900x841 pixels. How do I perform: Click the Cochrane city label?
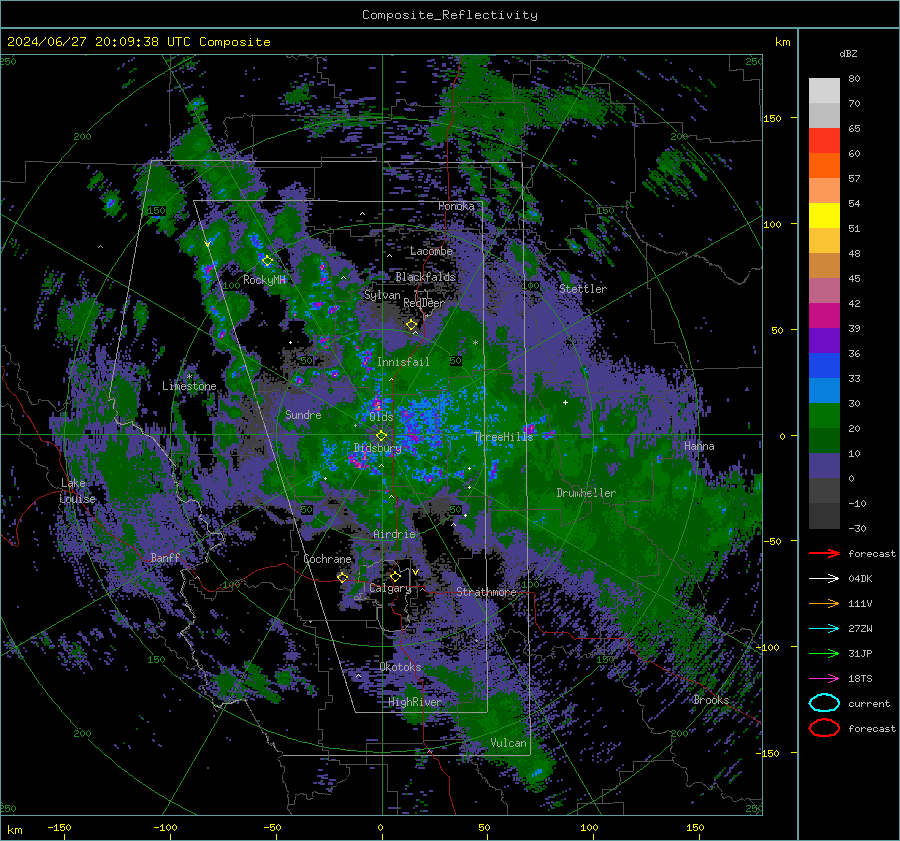tap(327, 559)
